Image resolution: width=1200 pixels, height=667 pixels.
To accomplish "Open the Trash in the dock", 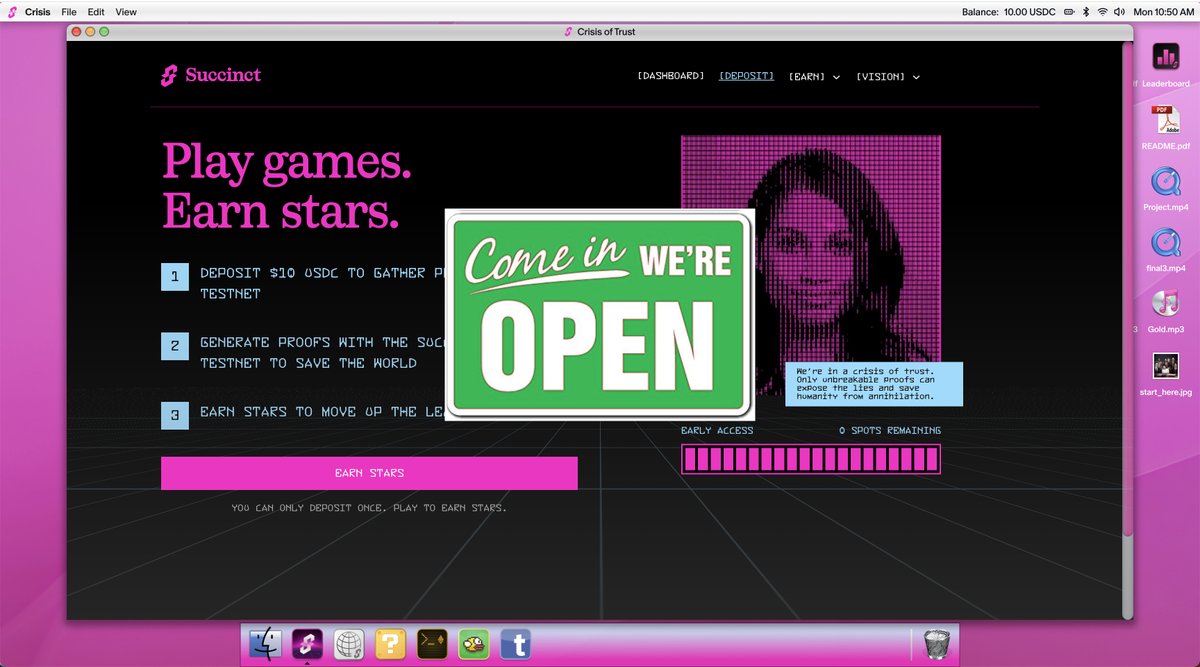I will click(937, 644).
